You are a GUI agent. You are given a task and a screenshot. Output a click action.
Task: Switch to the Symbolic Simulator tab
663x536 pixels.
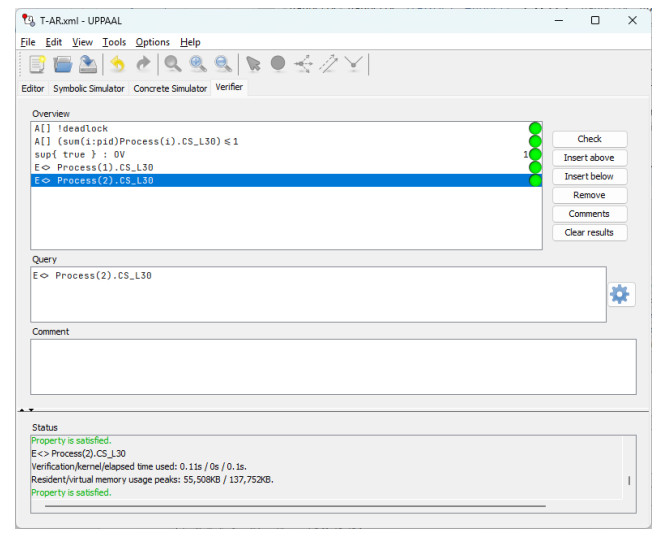[89, 88]
